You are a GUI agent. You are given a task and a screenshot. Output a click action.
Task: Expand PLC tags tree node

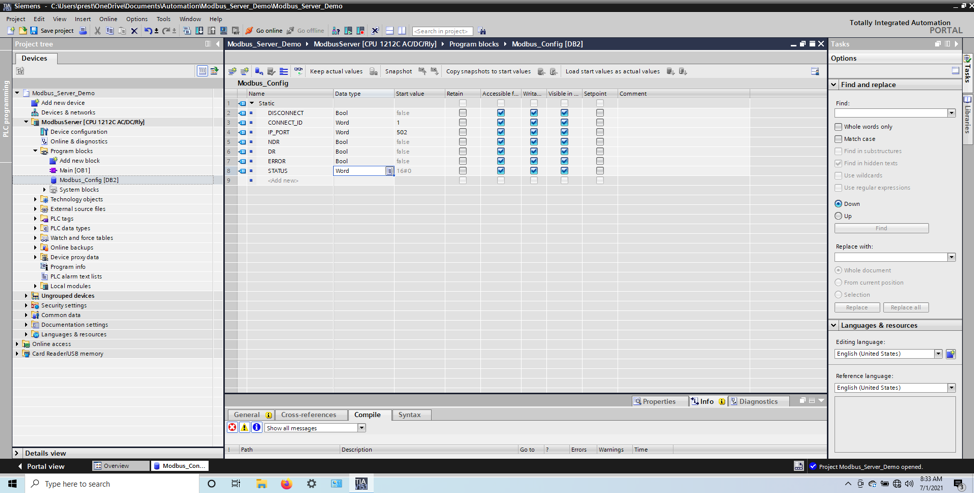point(35,219)
